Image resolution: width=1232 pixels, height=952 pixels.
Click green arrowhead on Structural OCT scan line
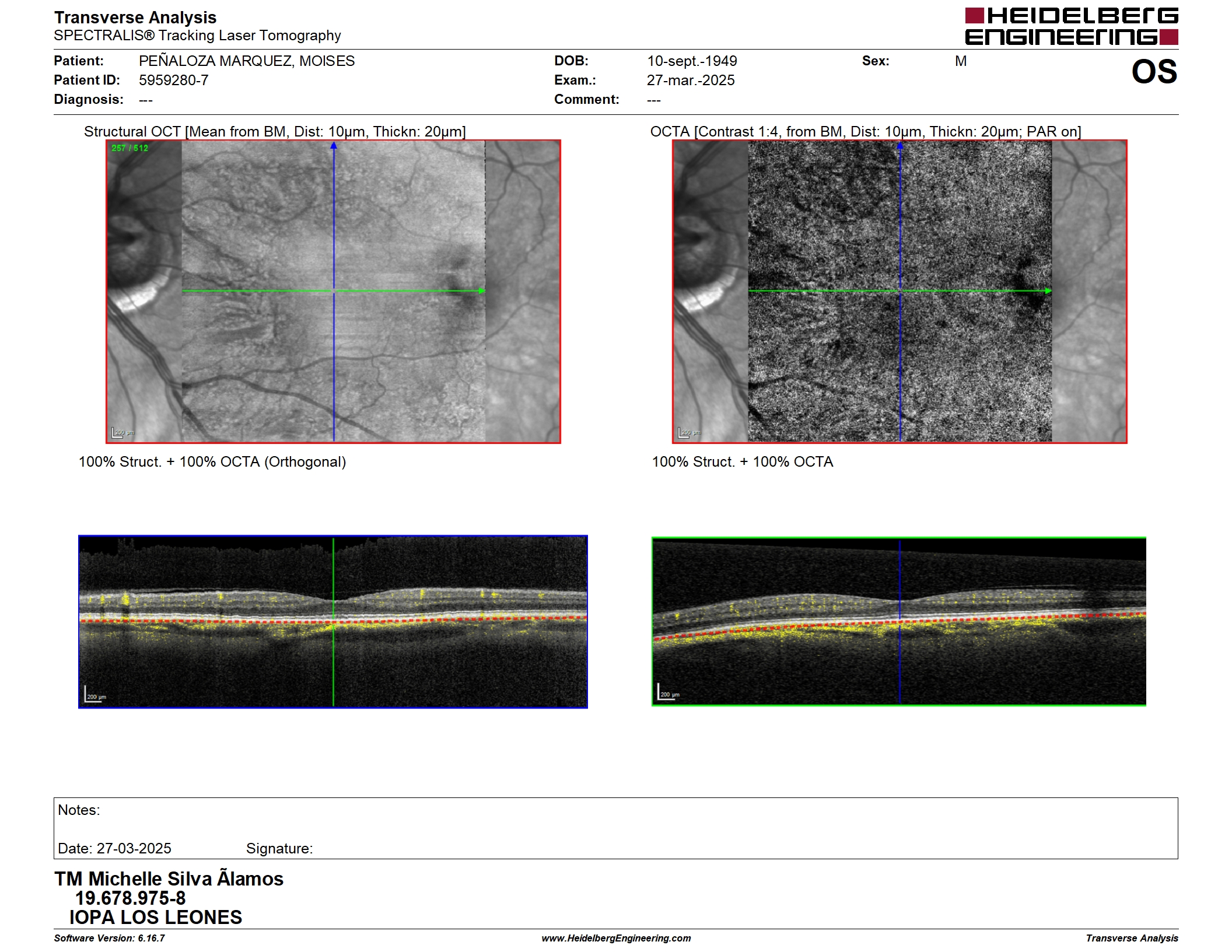pos(482,290)
